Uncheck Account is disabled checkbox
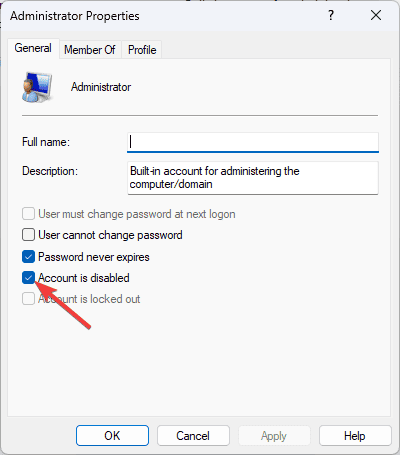The height and width of the screenshot is (455, 400). (x=28, y=278)
